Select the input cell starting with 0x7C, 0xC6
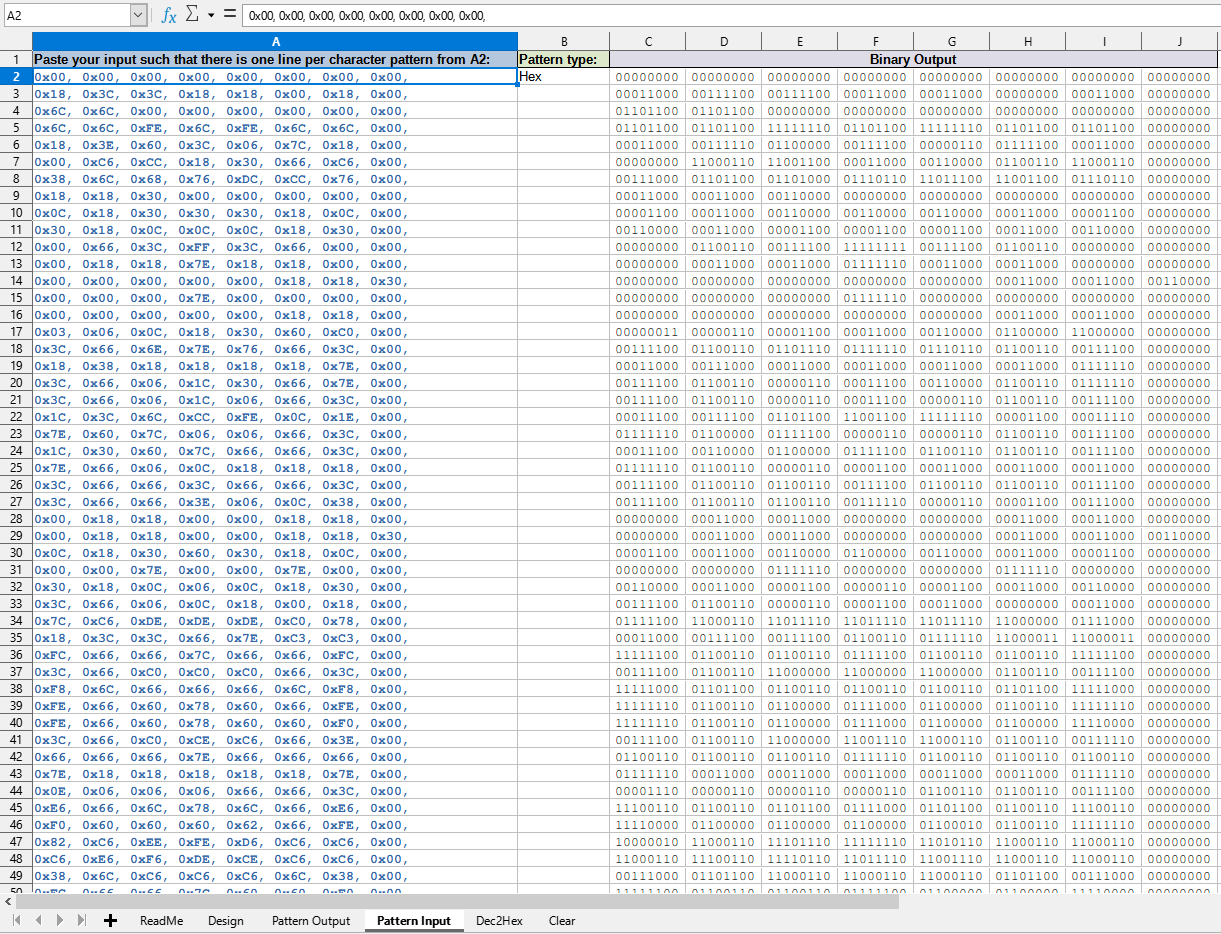Screen dimensions: 1221x934 [275, 620]
